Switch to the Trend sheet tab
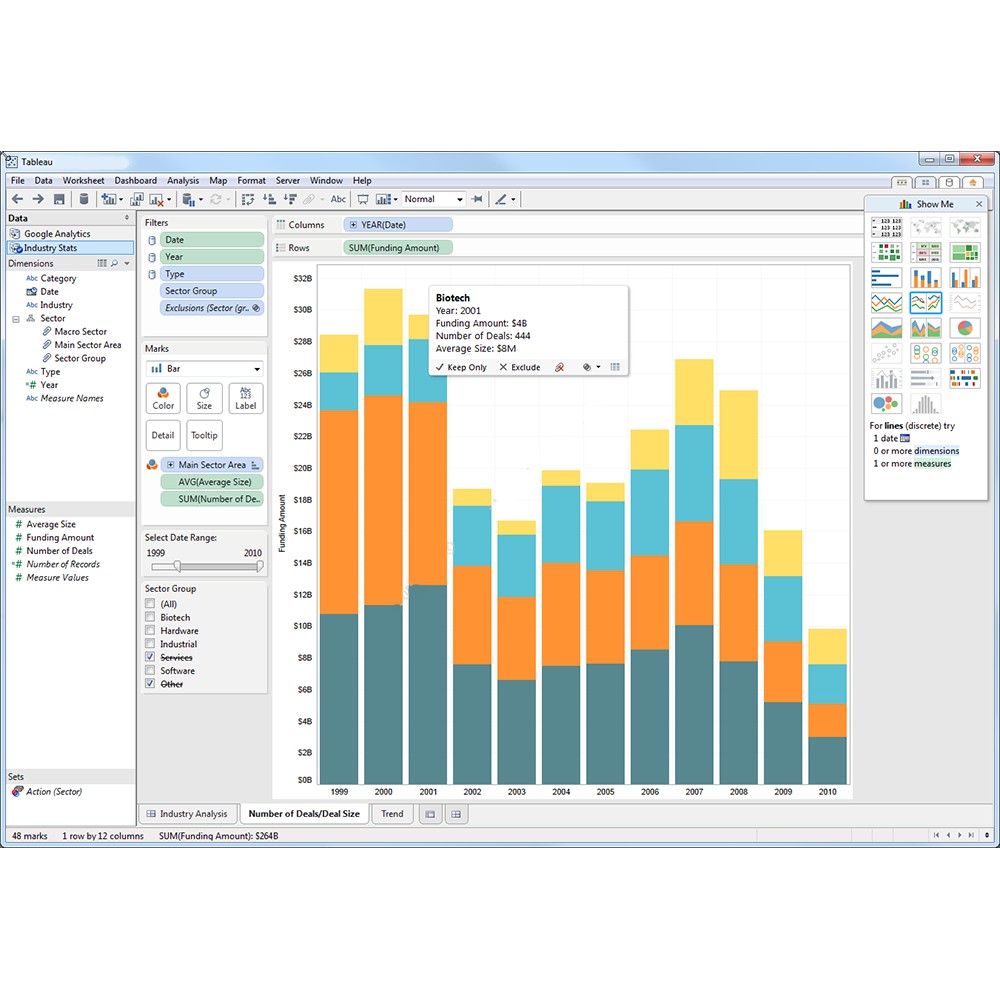 pyautogui.click(x=392, y=814)
